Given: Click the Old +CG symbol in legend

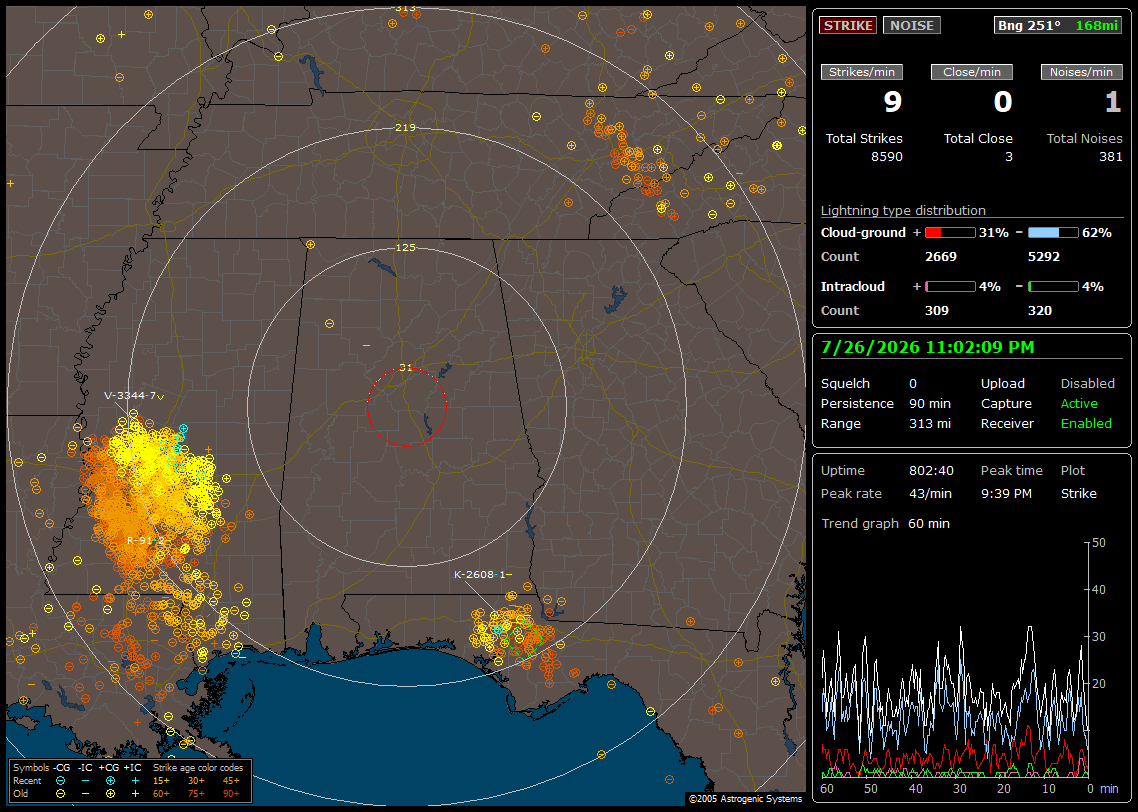Looking at the screenshot, I should [x=110, y=794].
